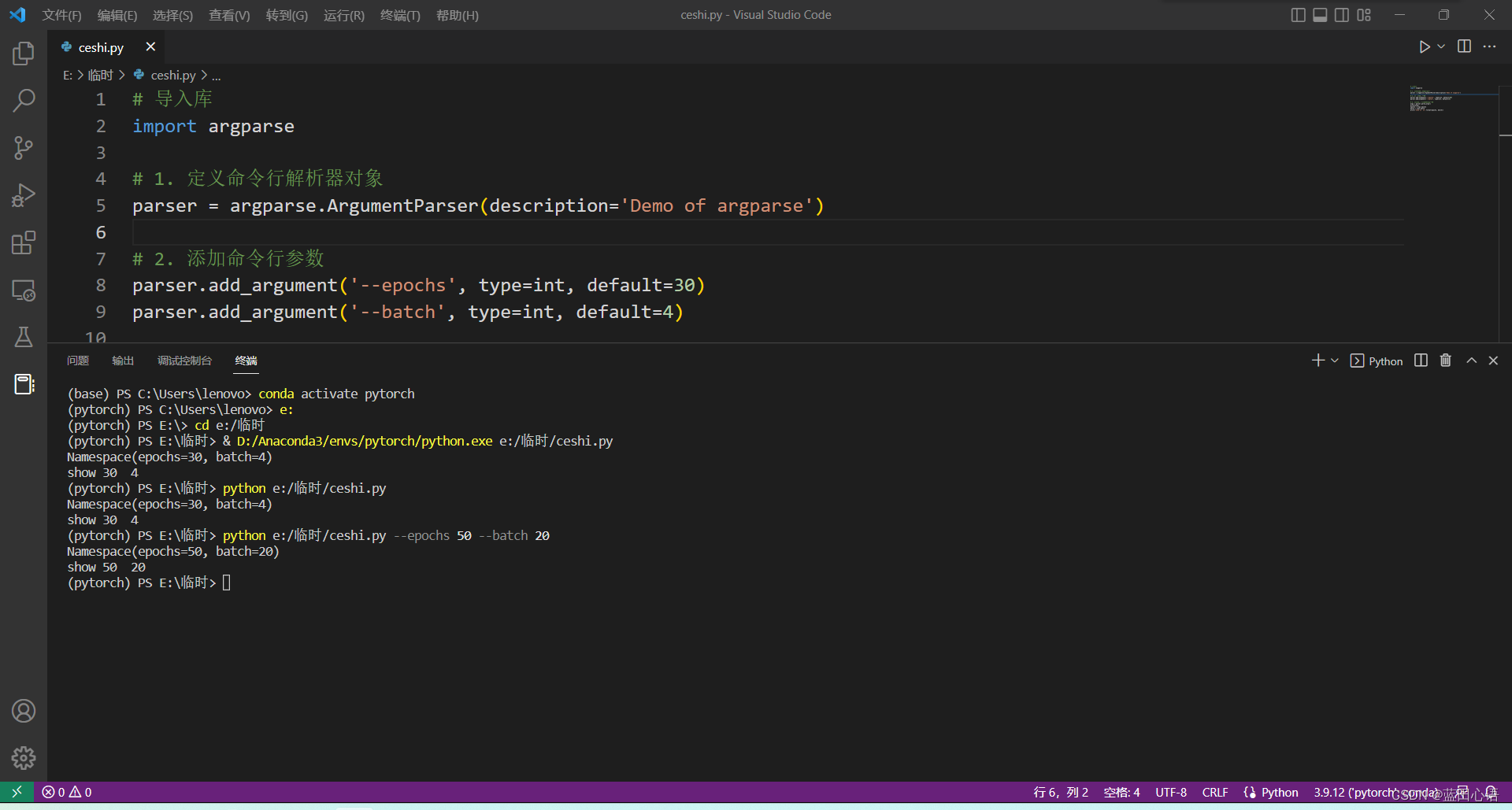Close the ceshi.py editor tab

pos(150,47)
